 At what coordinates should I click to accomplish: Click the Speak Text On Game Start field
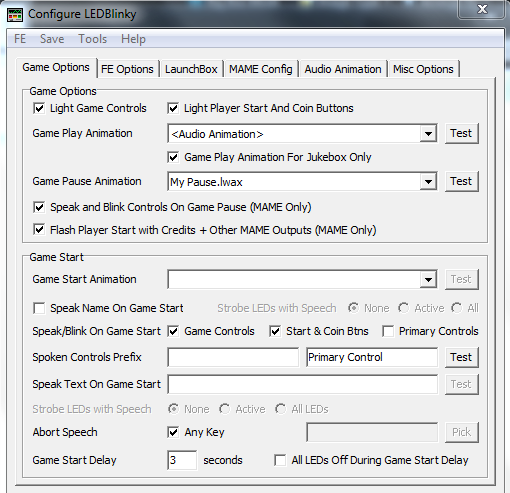(x=303, y=384)
